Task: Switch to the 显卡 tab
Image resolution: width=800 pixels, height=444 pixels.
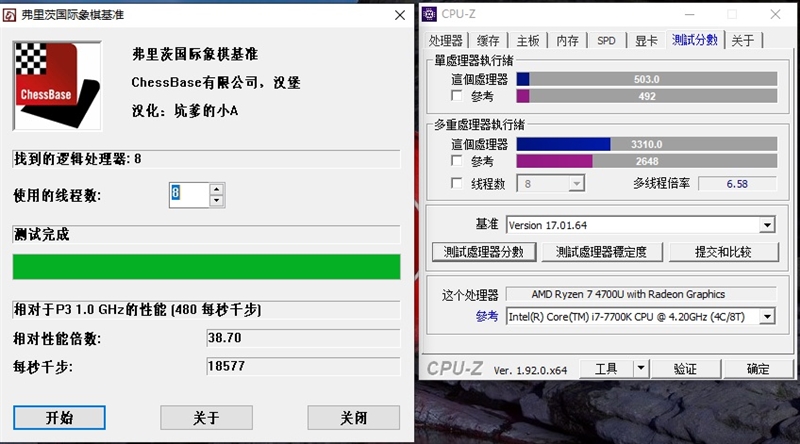Action: click(646, 41)
